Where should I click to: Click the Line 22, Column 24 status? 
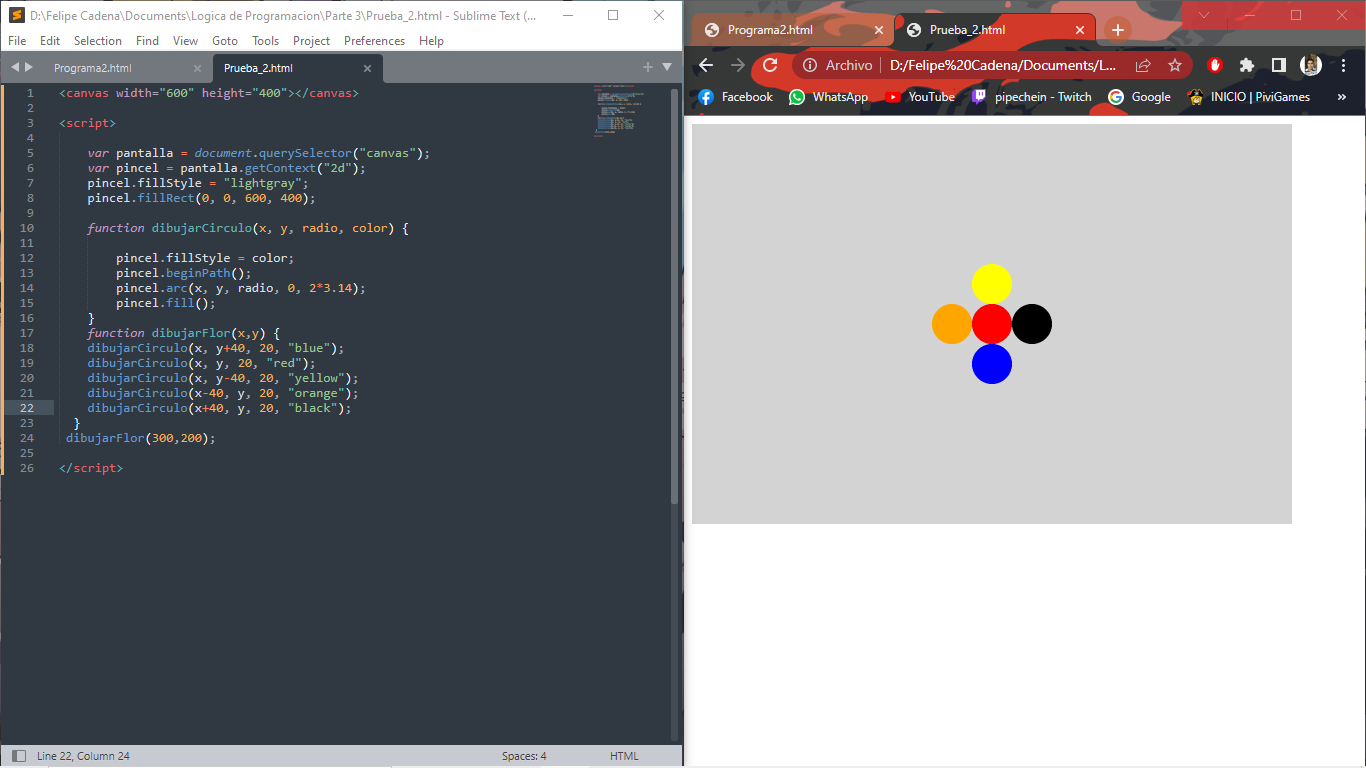tap(83, 756)
